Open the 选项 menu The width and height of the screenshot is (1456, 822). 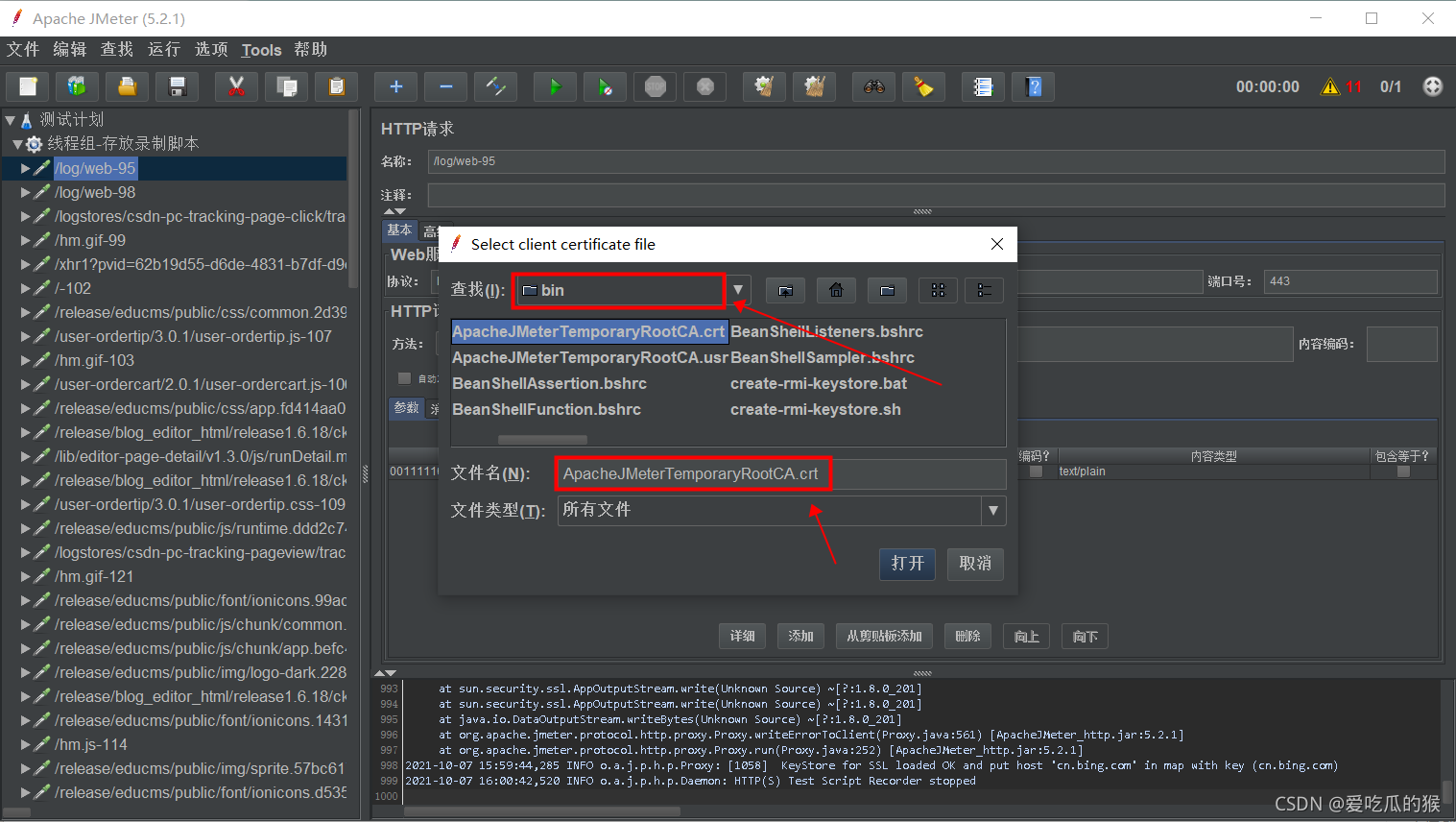(x=211, y=50)
